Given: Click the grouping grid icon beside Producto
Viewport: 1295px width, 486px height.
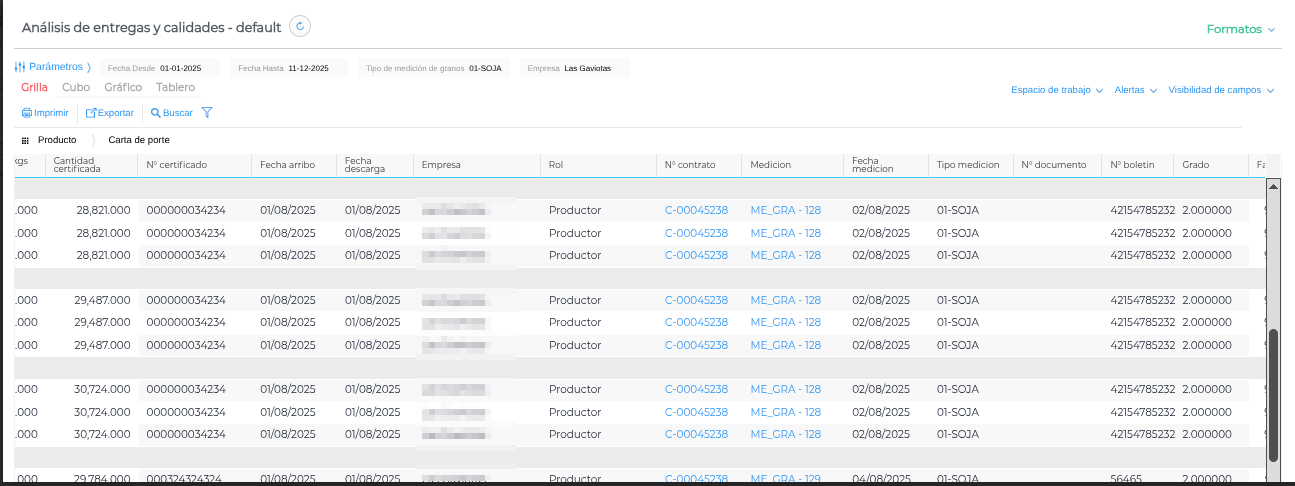Looking at the screenshot, I should point(25,141).
